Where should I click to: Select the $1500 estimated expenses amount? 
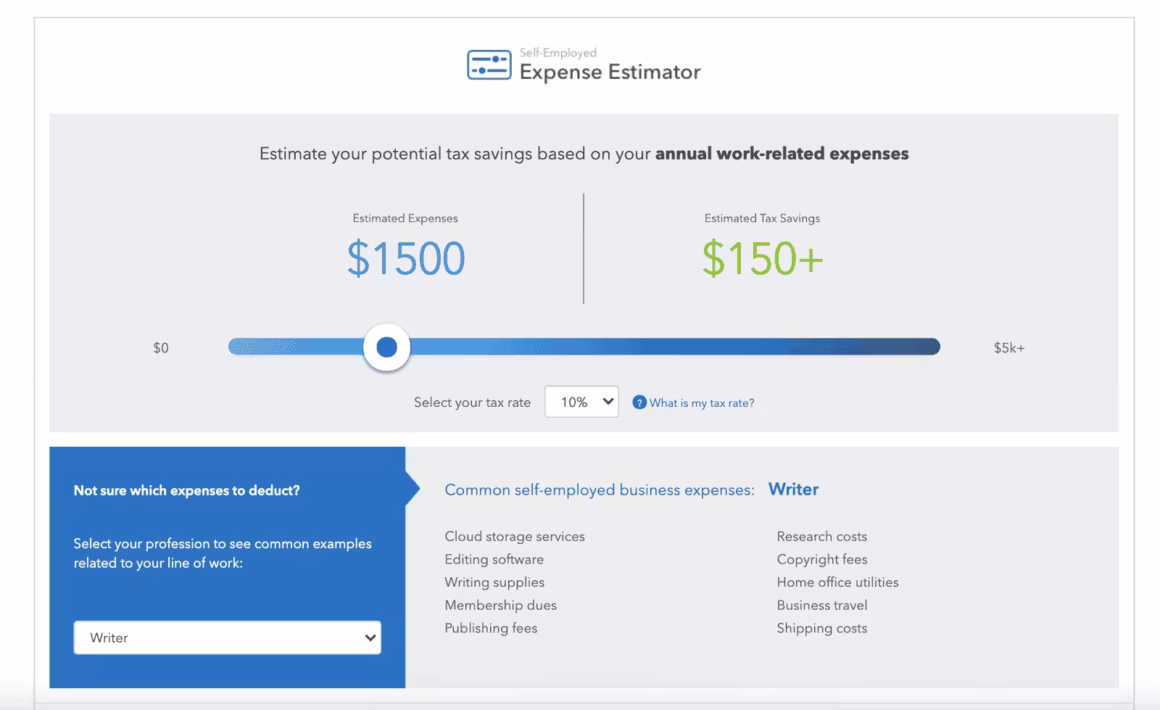(x=406, y=259)
